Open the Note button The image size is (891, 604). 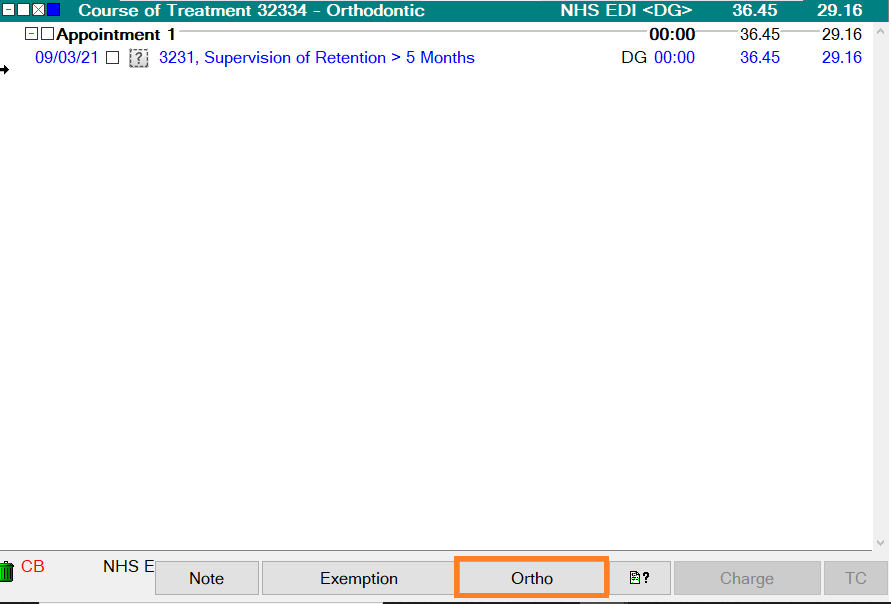point(207,578)
